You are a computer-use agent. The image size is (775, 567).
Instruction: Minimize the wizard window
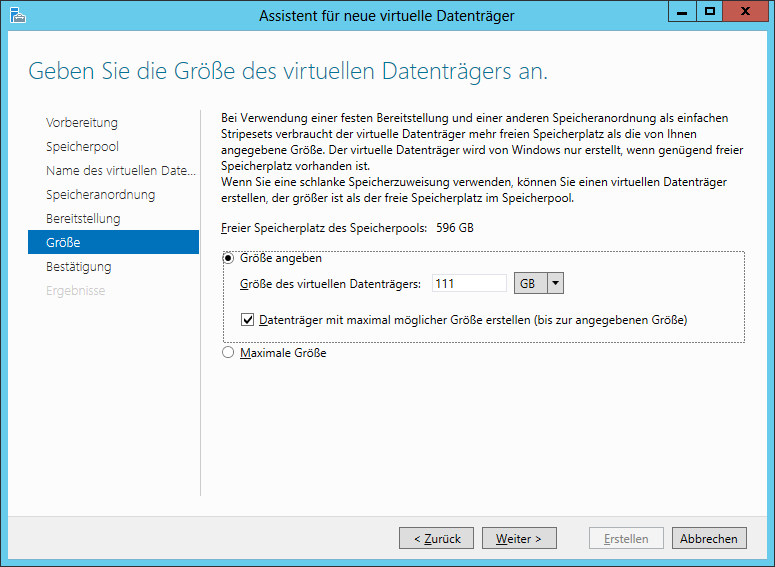[682, 11]
